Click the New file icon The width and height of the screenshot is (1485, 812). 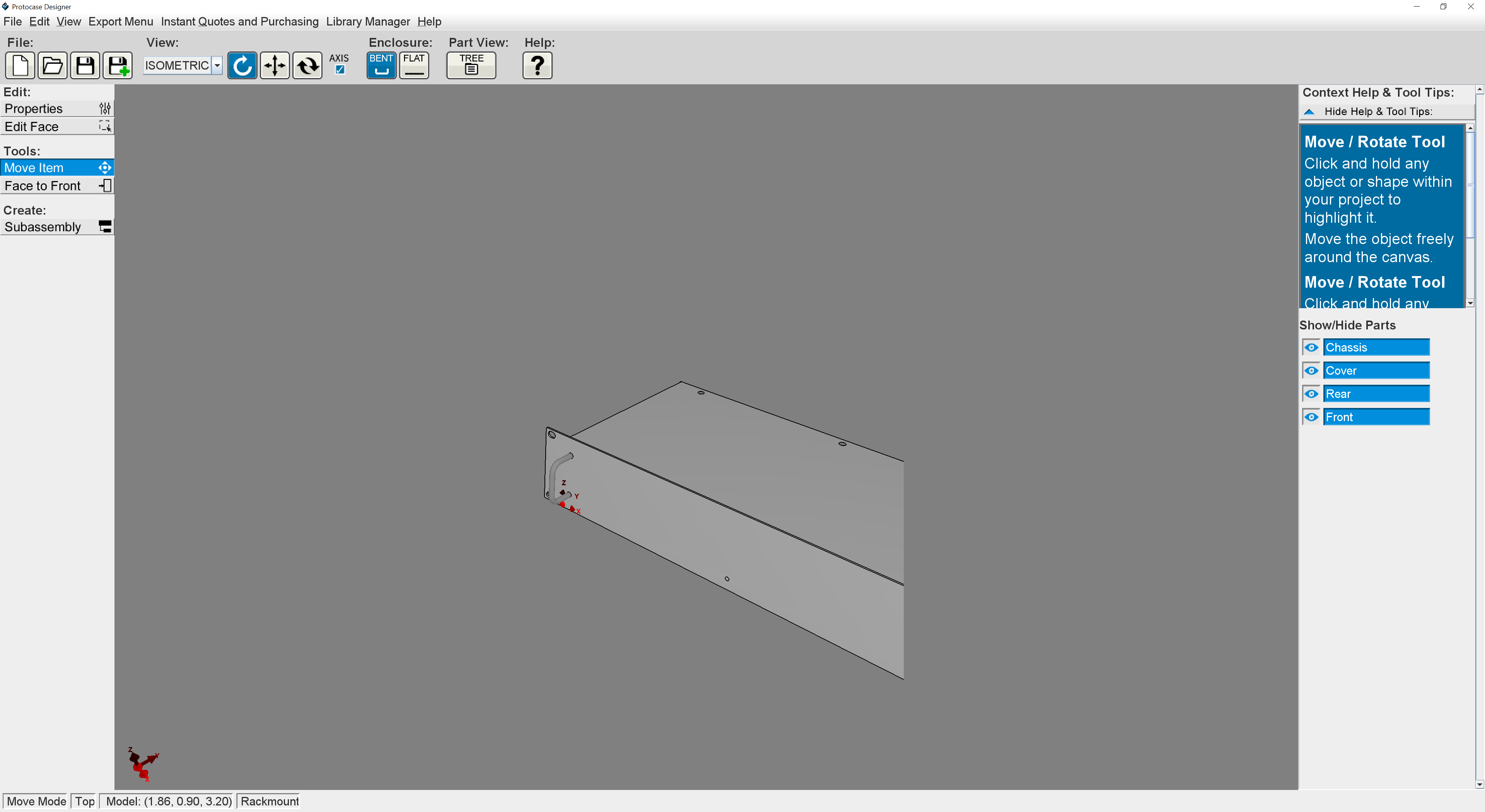click(20, 65)
